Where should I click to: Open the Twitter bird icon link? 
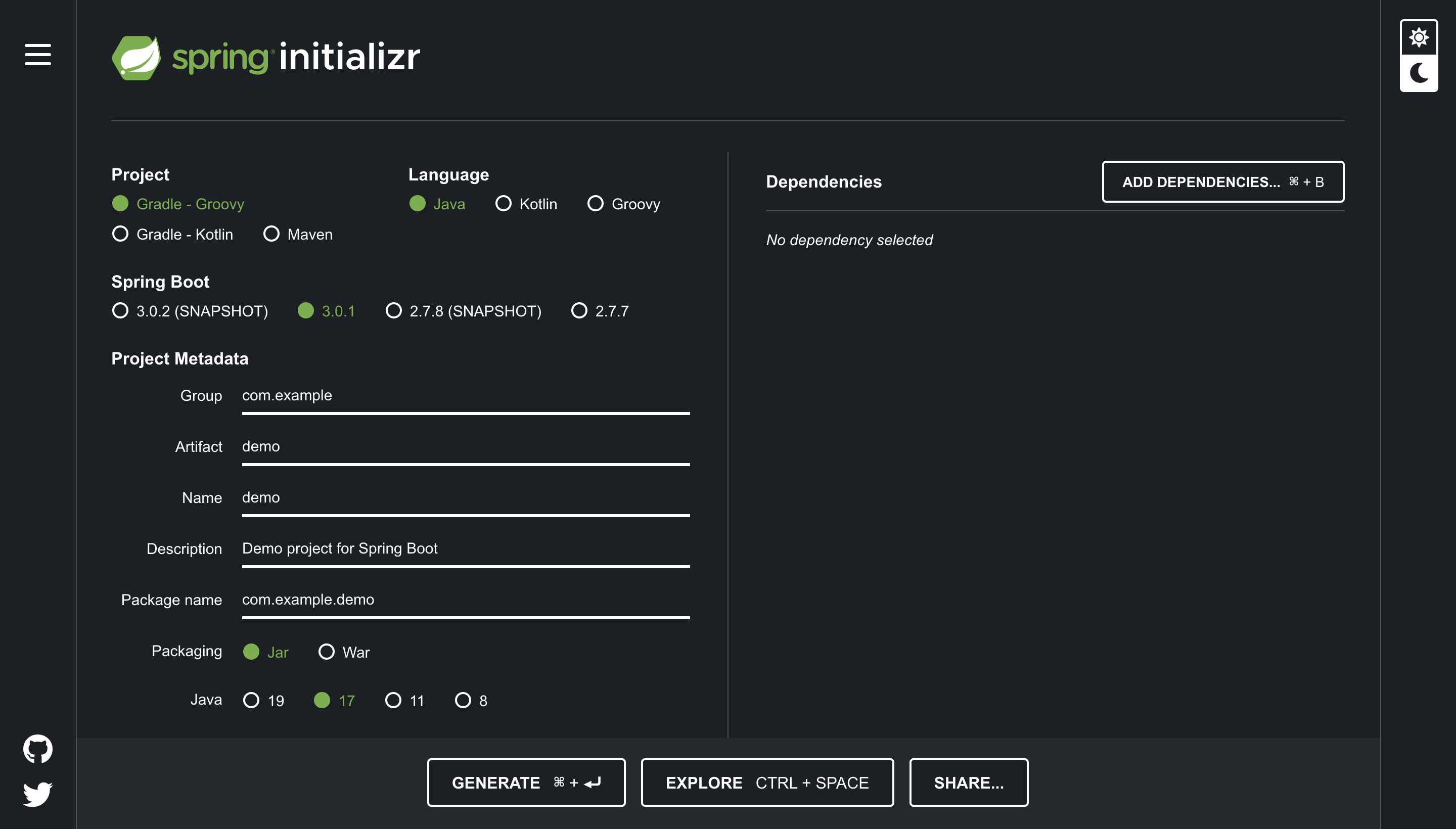pyautogui.click(x=37, y=794)
